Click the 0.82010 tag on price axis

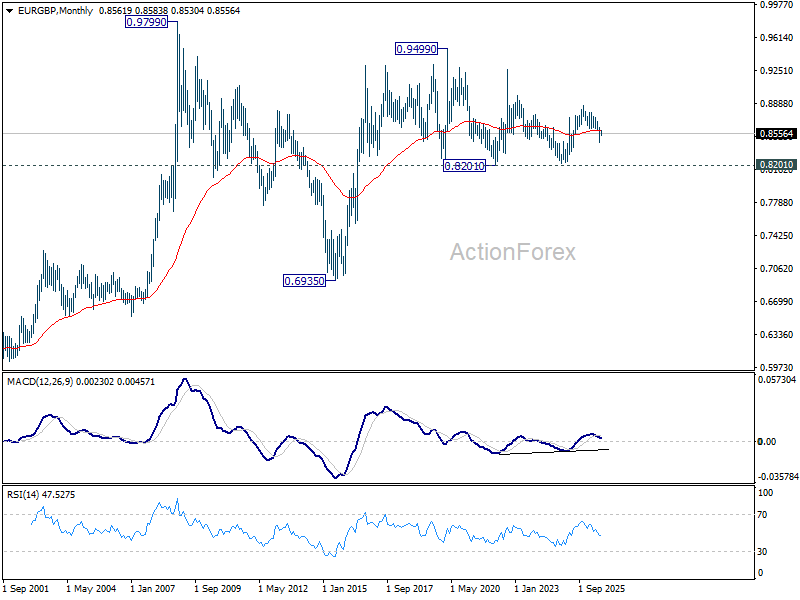click(777, 165)
